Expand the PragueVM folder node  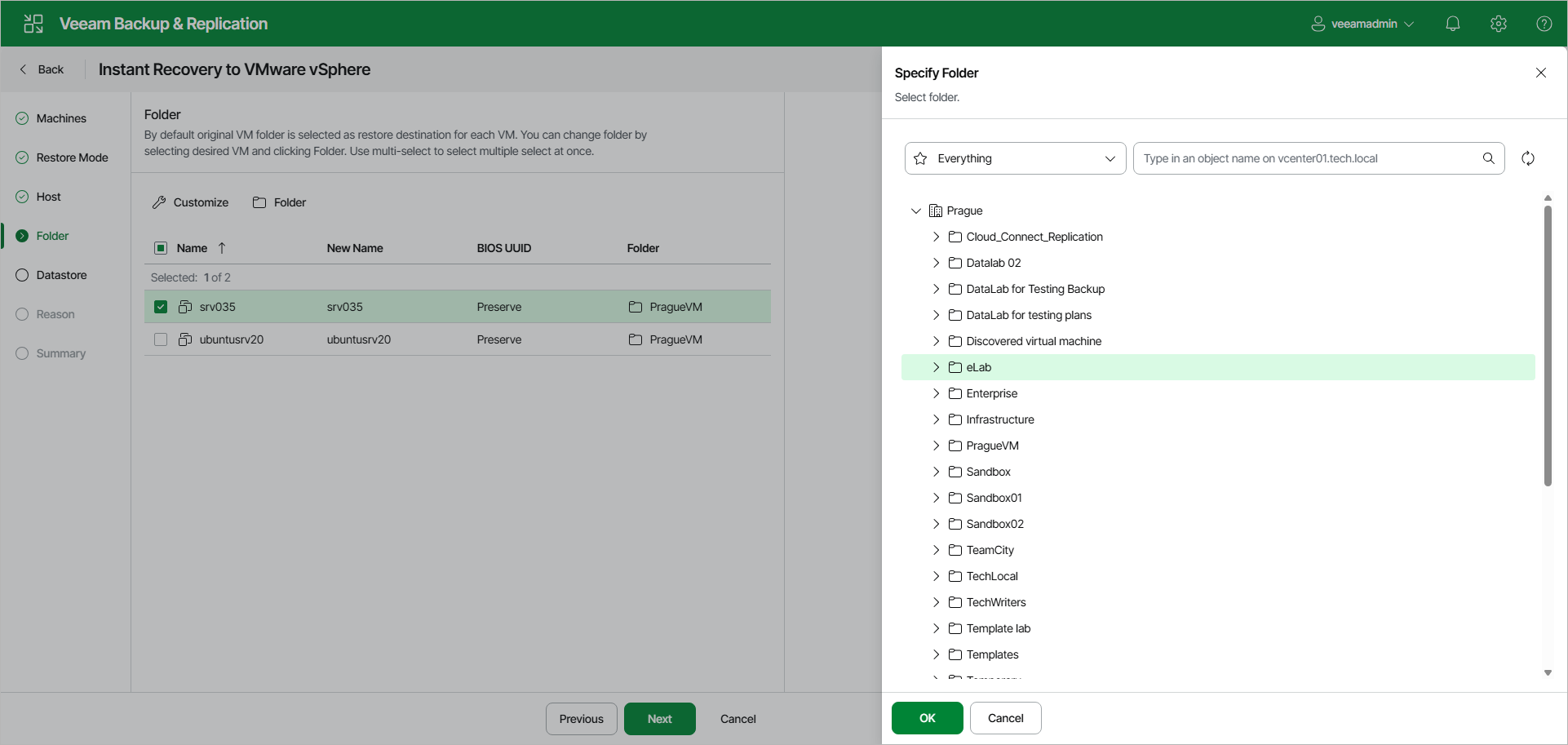936,446
